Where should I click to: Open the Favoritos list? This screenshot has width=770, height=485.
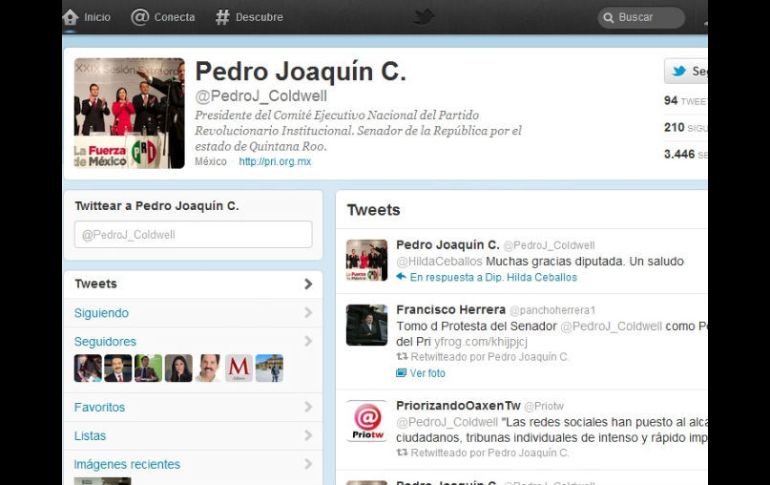pos(99,407)
